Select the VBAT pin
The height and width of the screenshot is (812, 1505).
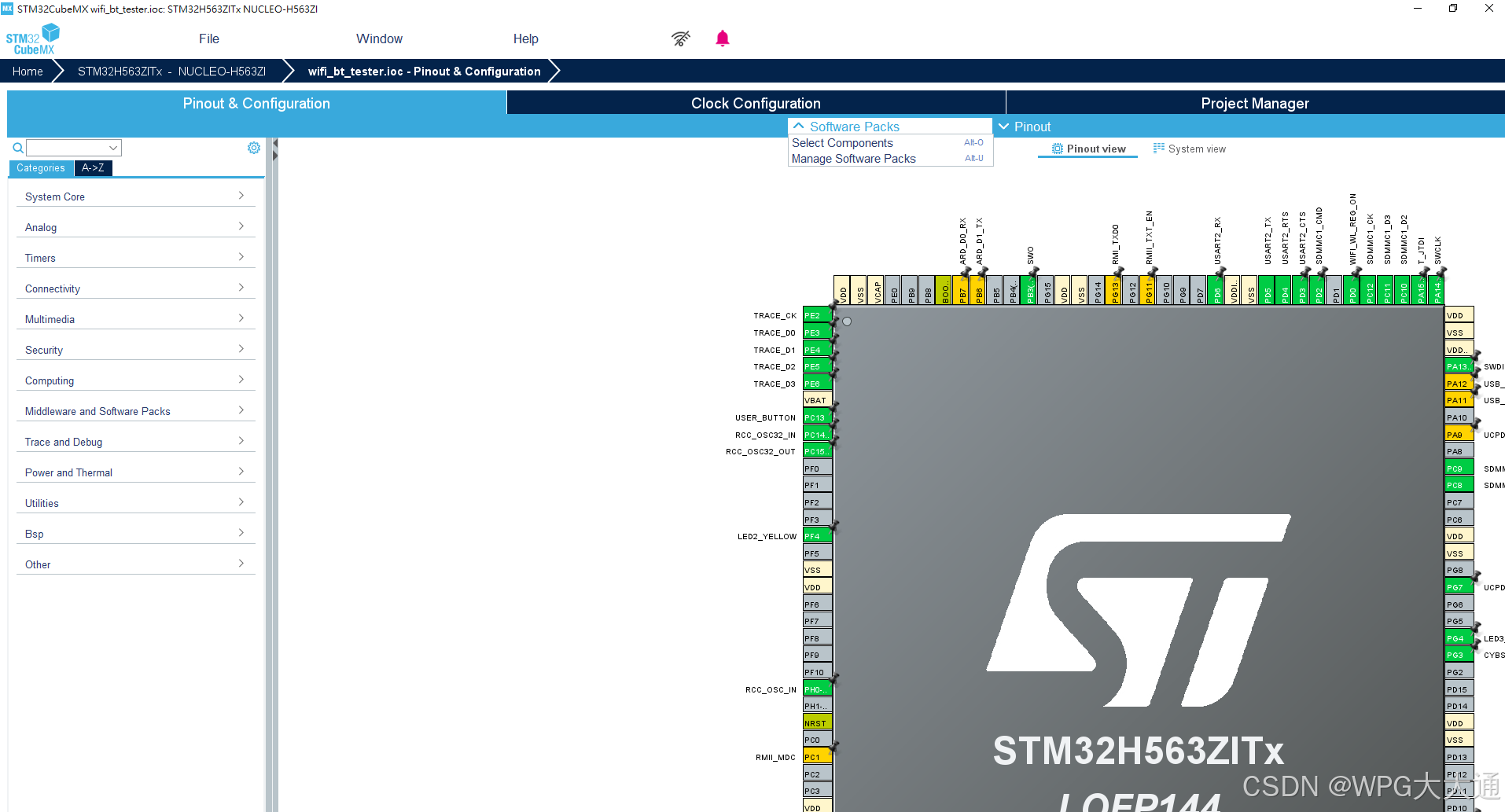817,400
